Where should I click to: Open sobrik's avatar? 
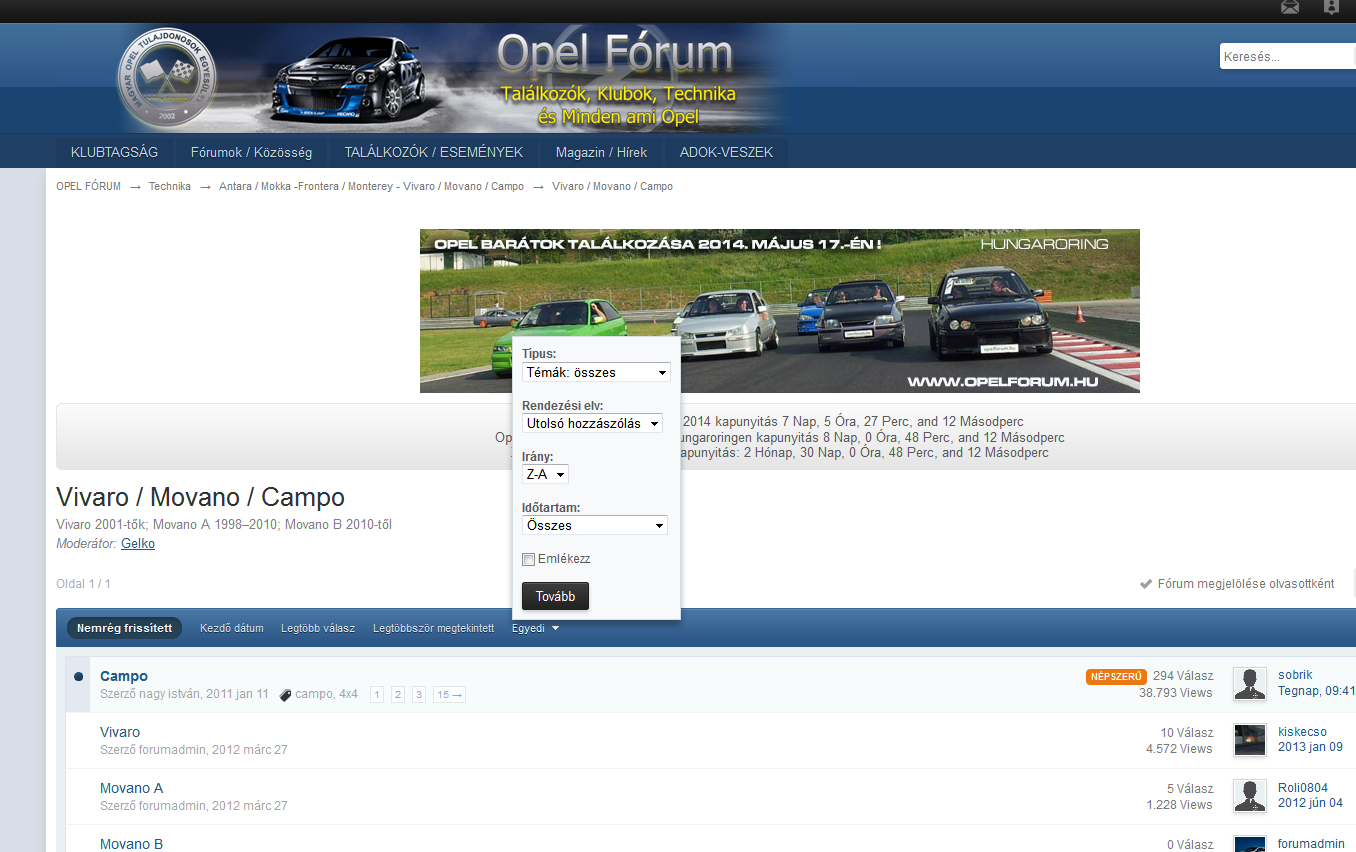pos(1250,683)
